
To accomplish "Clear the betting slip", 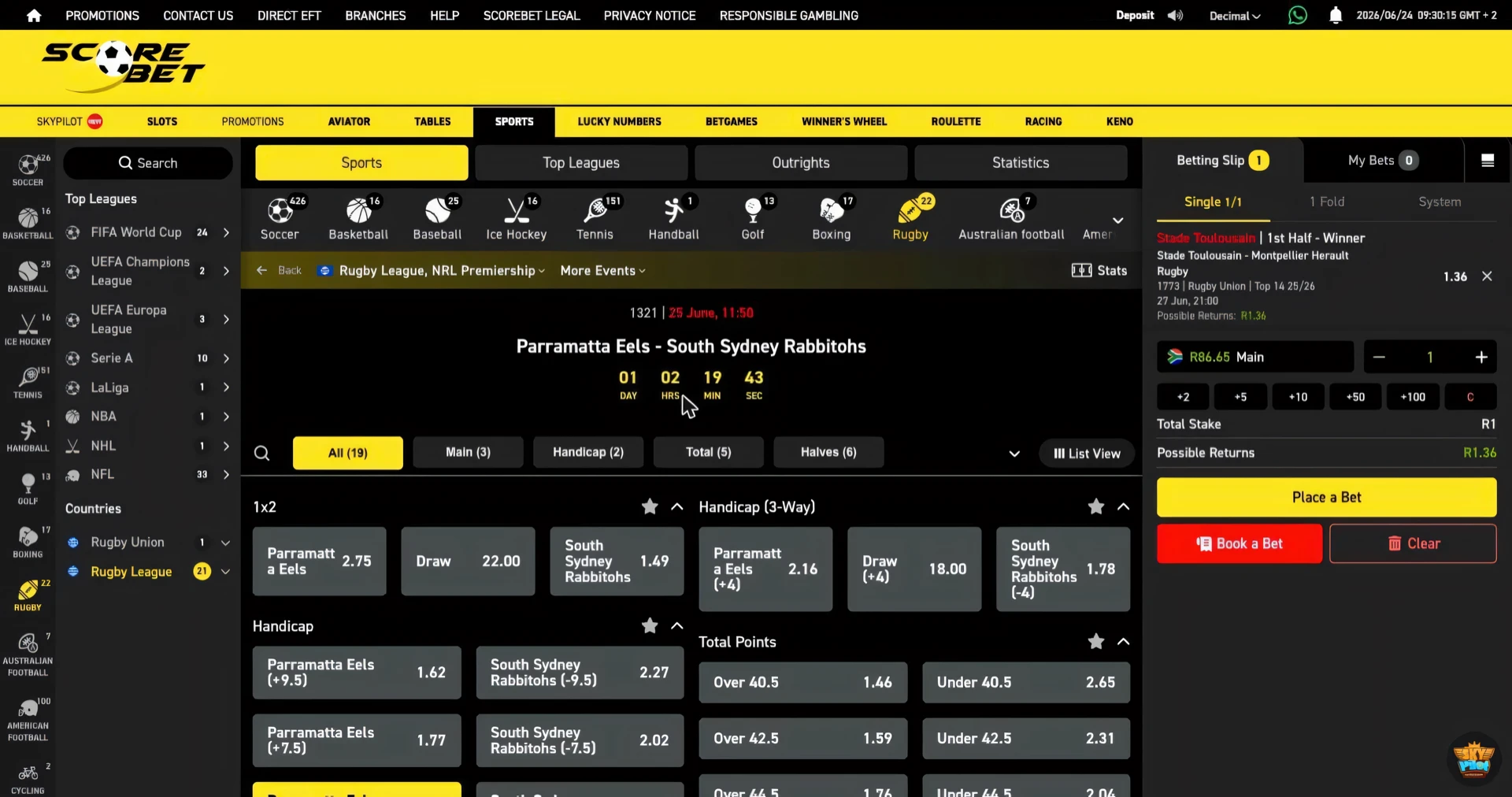I will click(x=1413, y=543).
